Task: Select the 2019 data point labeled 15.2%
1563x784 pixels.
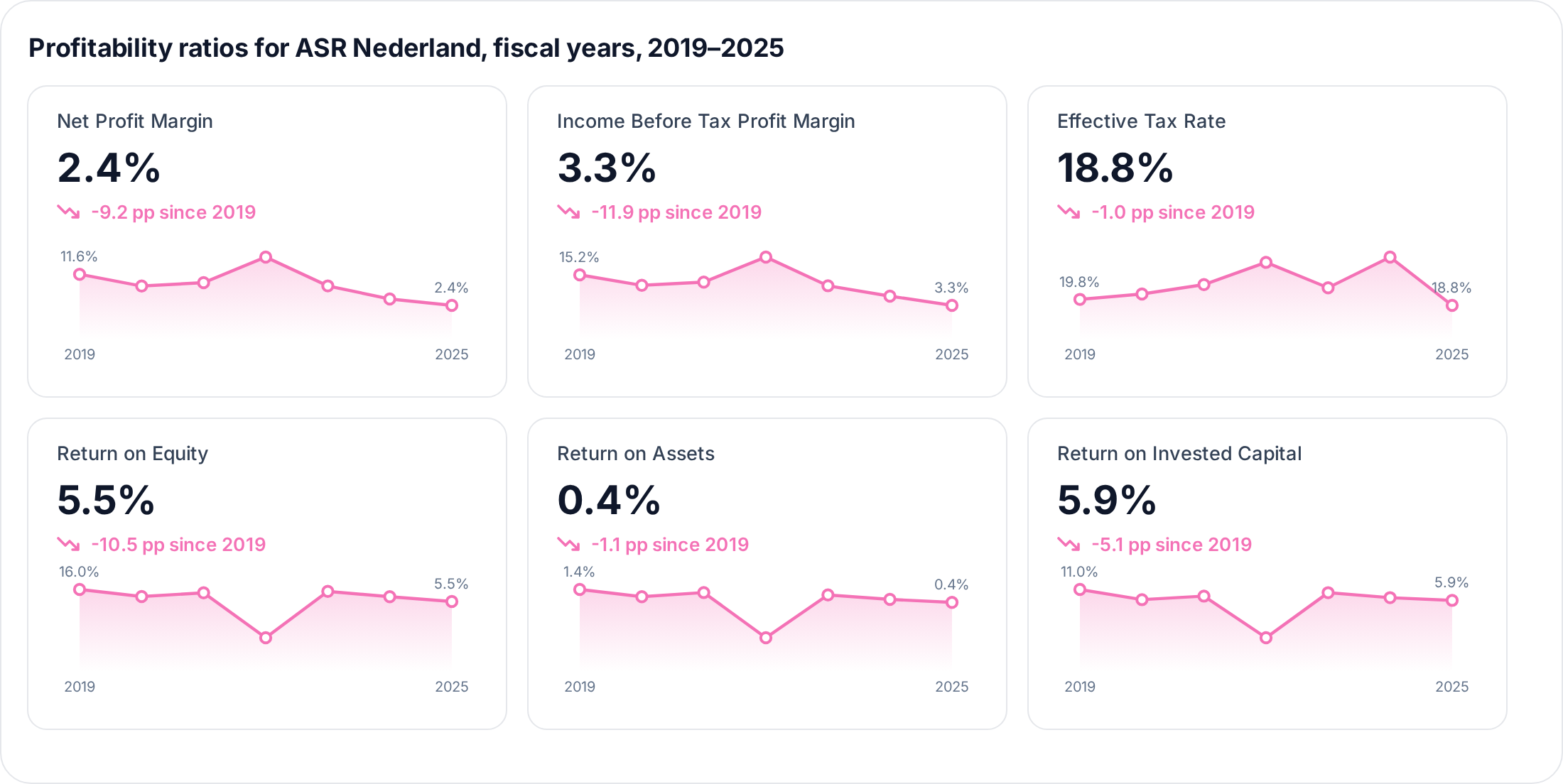Action: [x=580, y=275]
